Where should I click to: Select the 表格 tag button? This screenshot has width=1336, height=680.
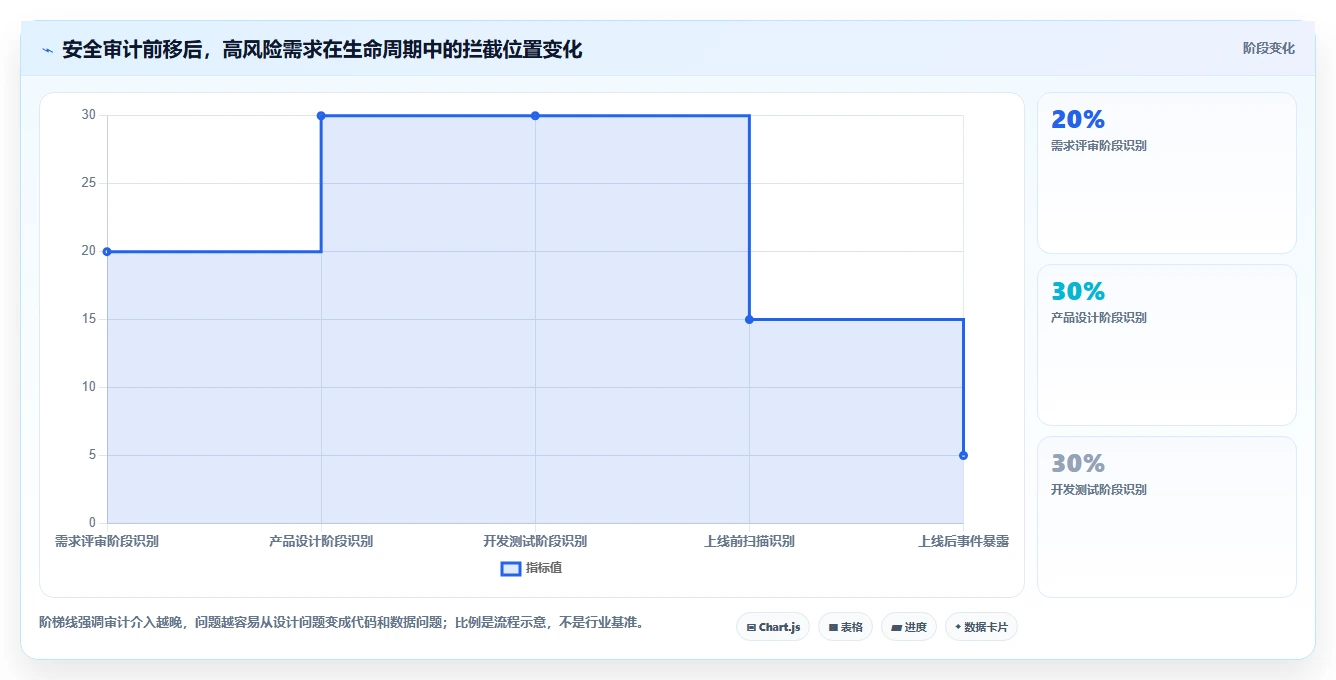[x=845, y=627]
